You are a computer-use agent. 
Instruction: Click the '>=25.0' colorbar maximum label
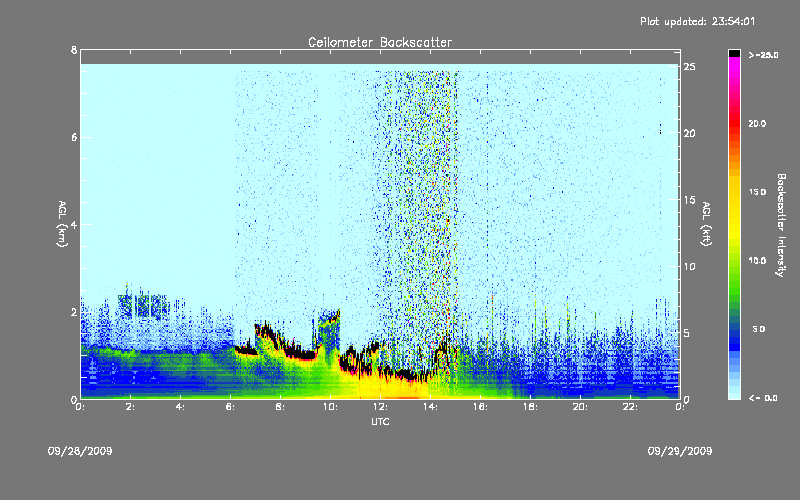pyautogui.click(x=763, y=55)
